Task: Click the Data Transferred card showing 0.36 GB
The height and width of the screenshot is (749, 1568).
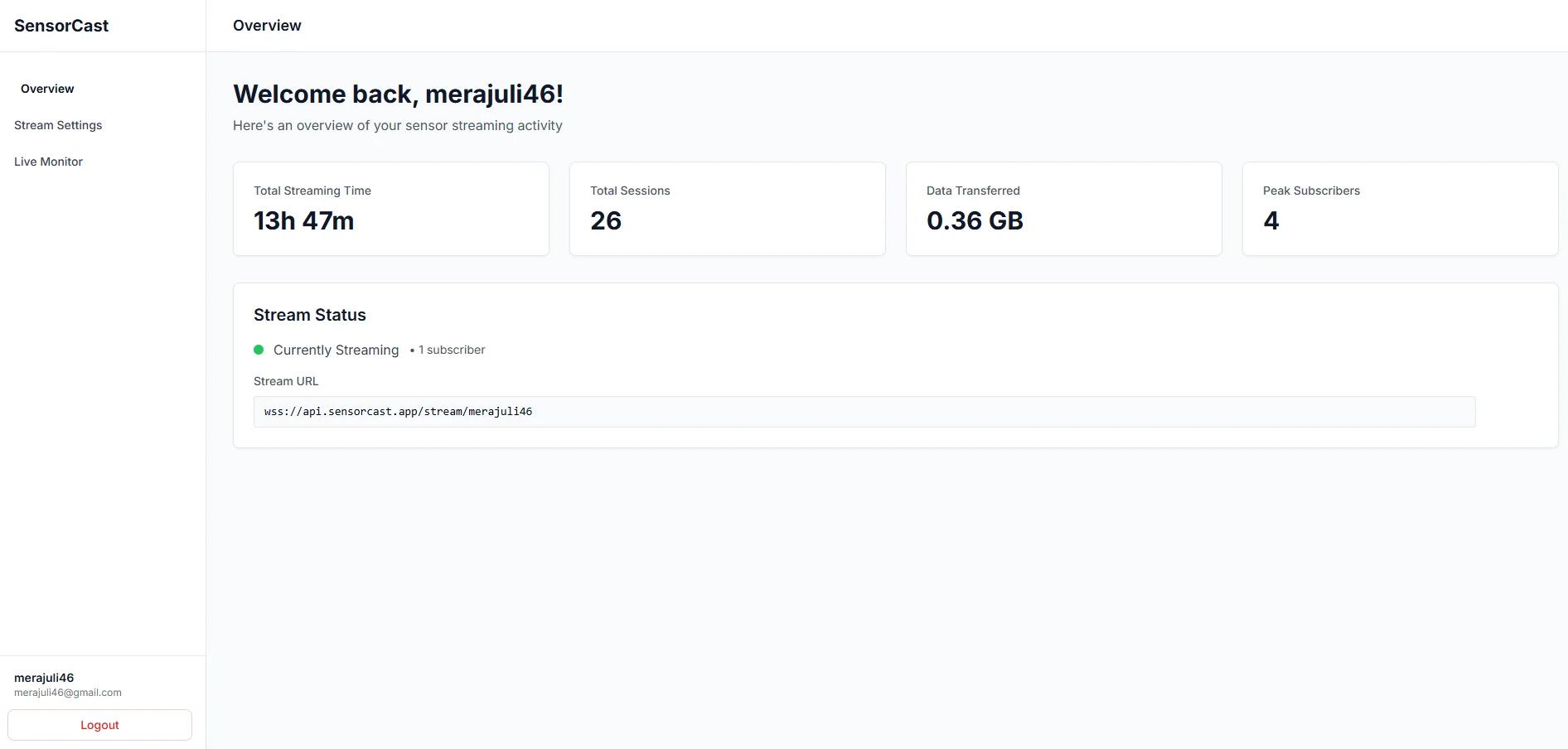Action: (1063, 208)
